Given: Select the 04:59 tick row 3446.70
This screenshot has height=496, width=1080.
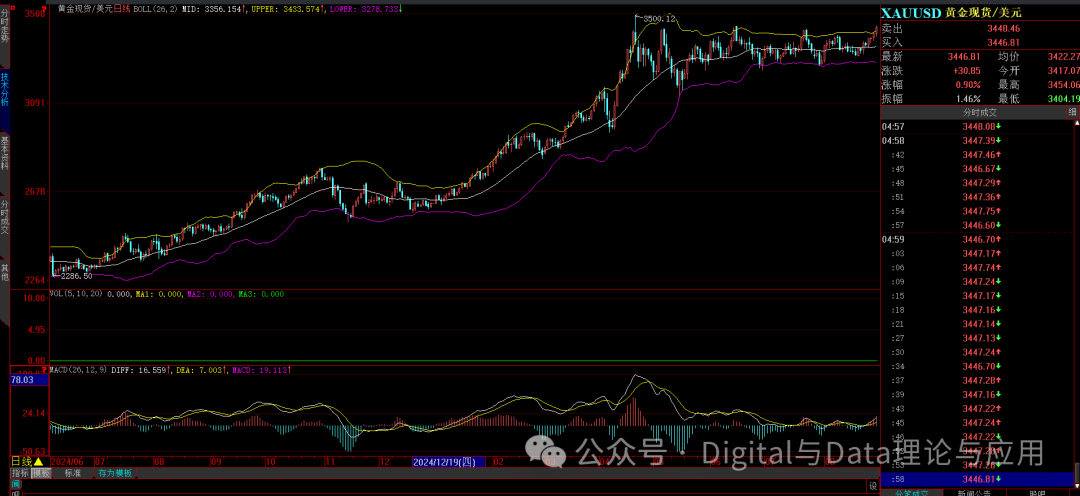Looking at the screenshot, I should click(x=975, y=239).
